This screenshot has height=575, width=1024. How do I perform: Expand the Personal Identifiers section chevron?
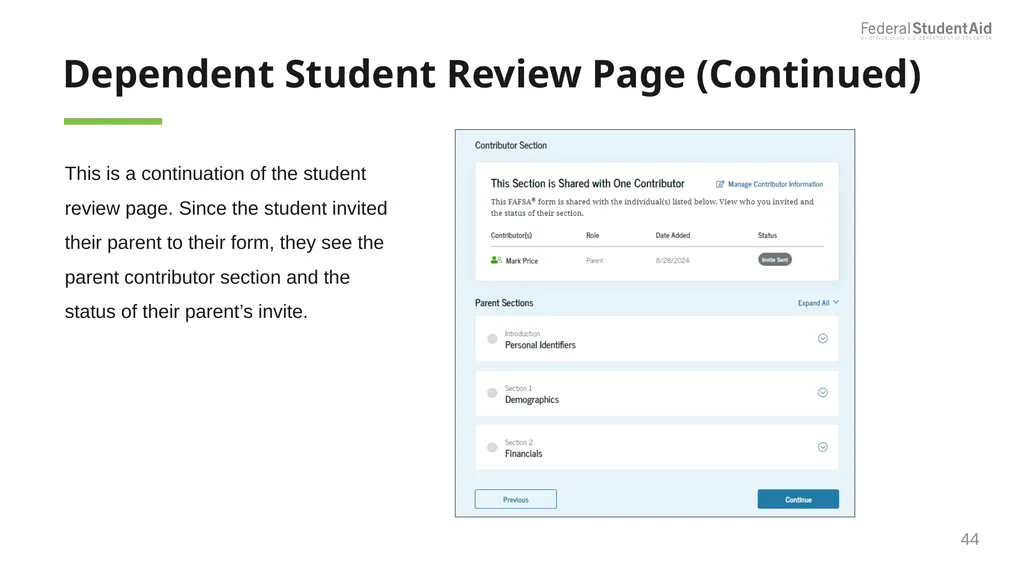click(x=823, y=338)
